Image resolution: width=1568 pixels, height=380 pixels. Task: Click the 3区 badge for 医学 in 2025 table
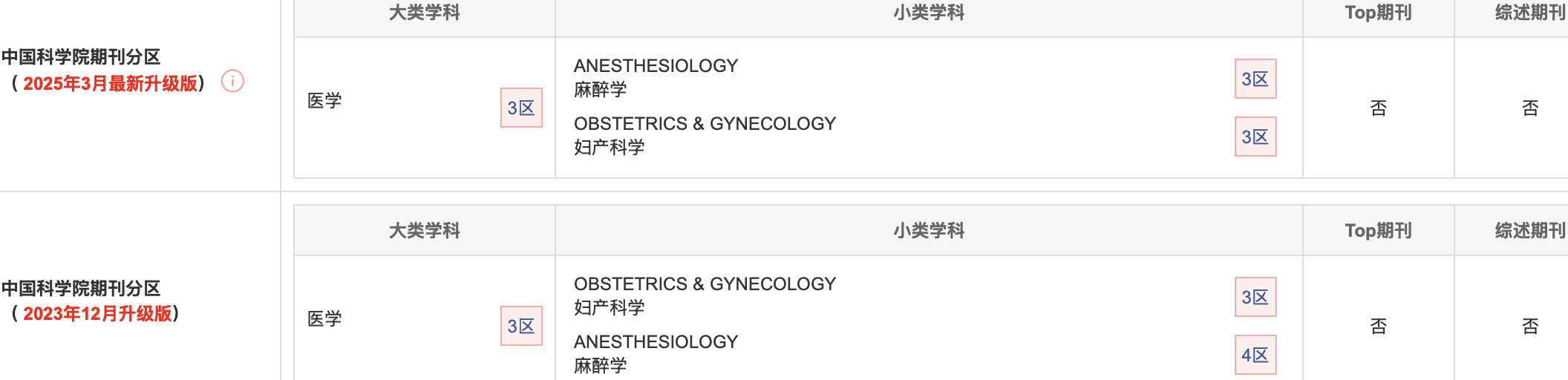coord(521,108)
